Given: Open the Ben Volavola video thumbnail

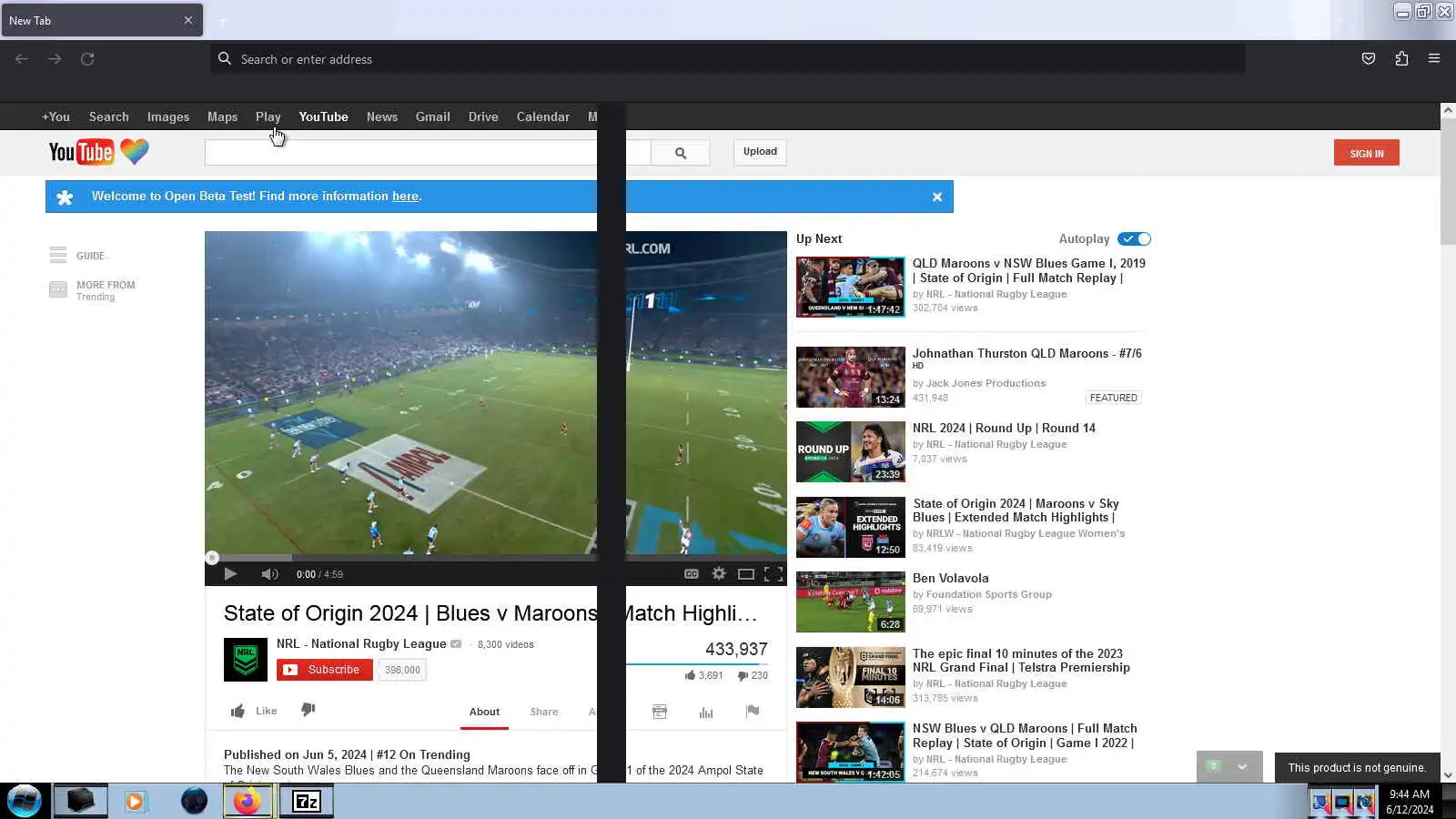Looking at the screenshot, I should click(851, 602).
